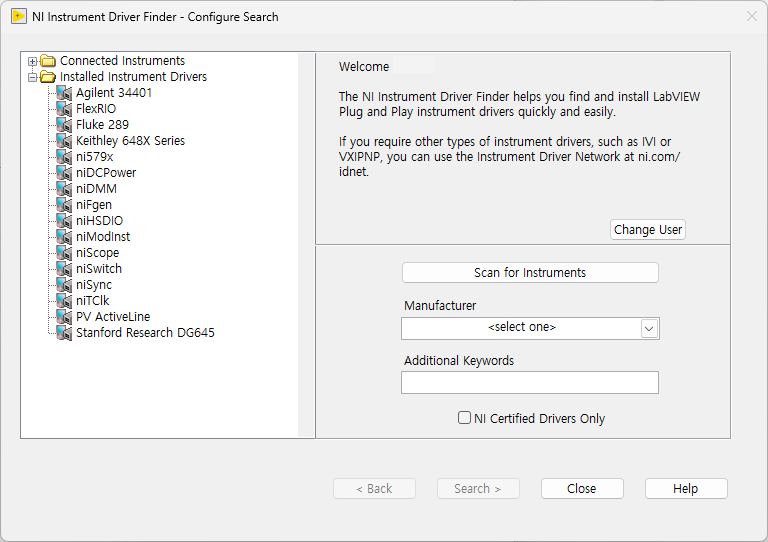This screenshot has width=768, height=542.
Task: Click the niTClk driver icon
Action: click(64, 301)
